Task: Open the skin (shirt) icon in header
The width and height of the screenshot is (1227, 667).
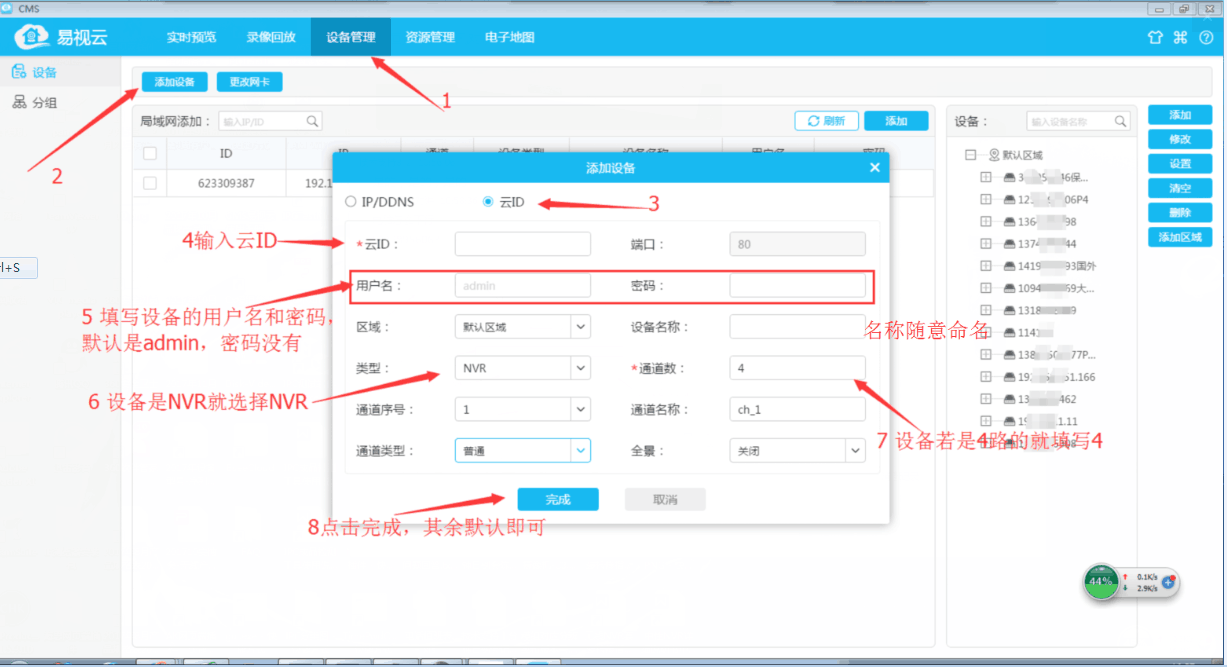Action: (1155, 37)
